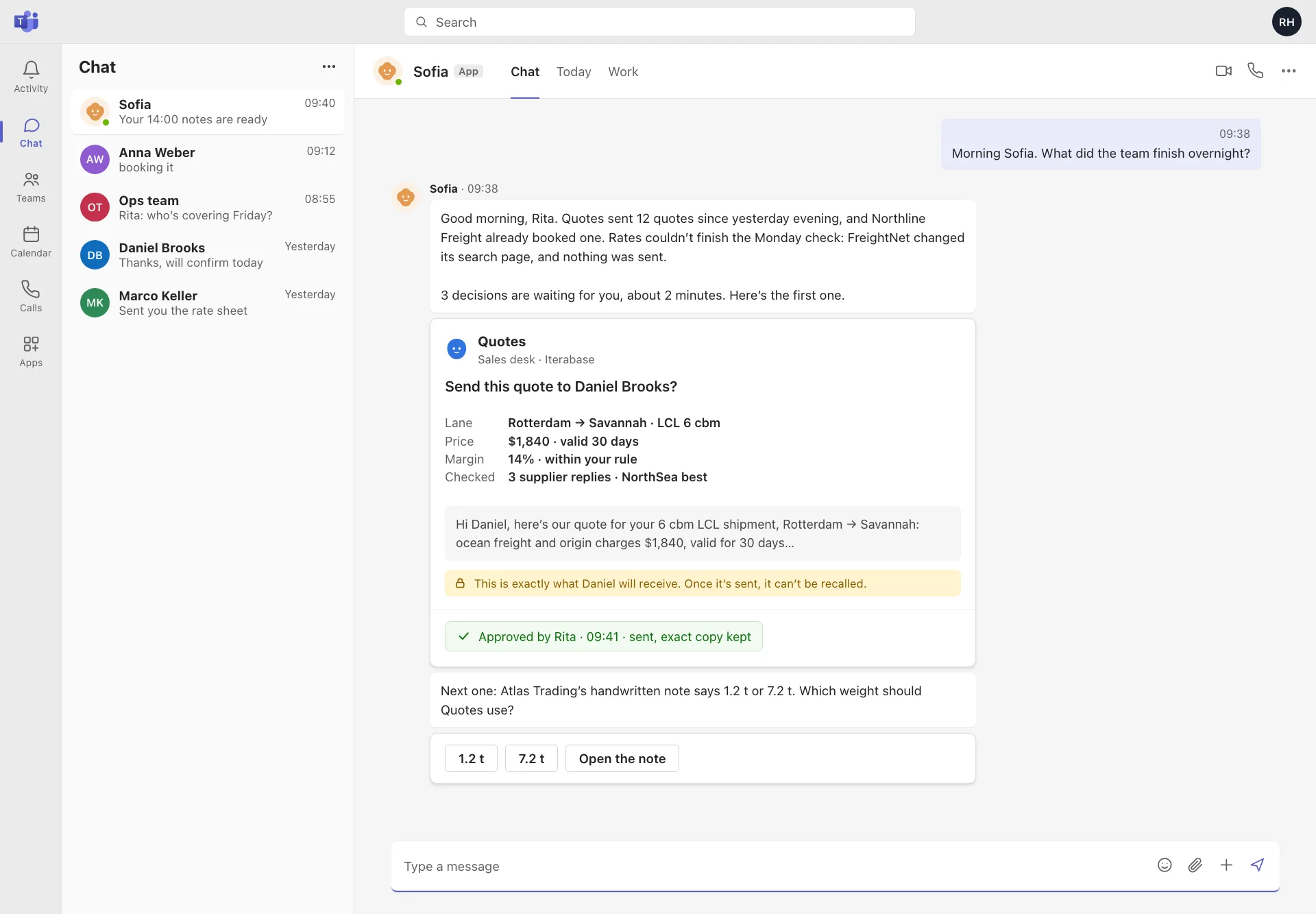
Task: Click Open the note button
Action: click(622, 758)
